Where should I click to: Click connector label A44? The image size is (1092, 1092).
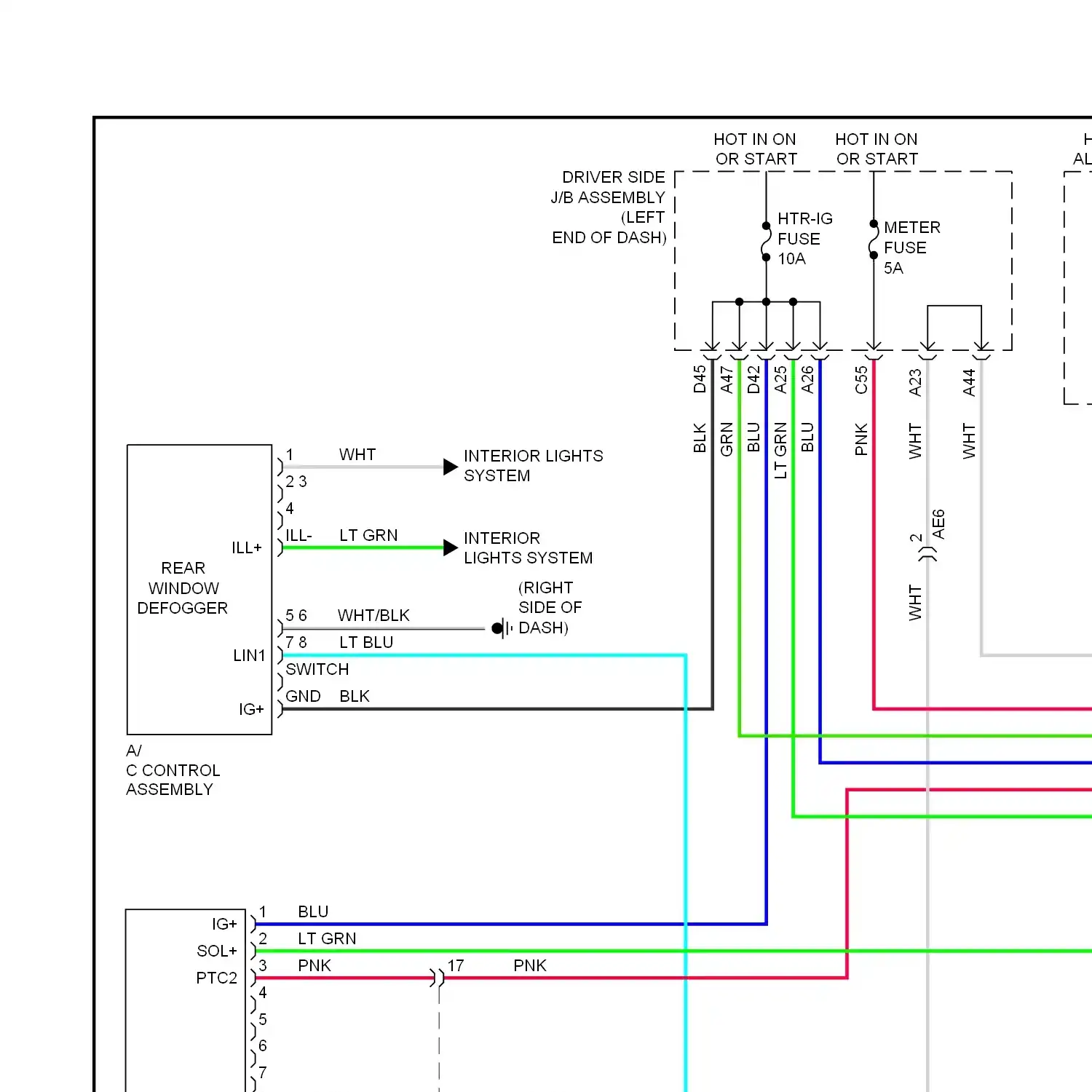(x=969, y=382)
